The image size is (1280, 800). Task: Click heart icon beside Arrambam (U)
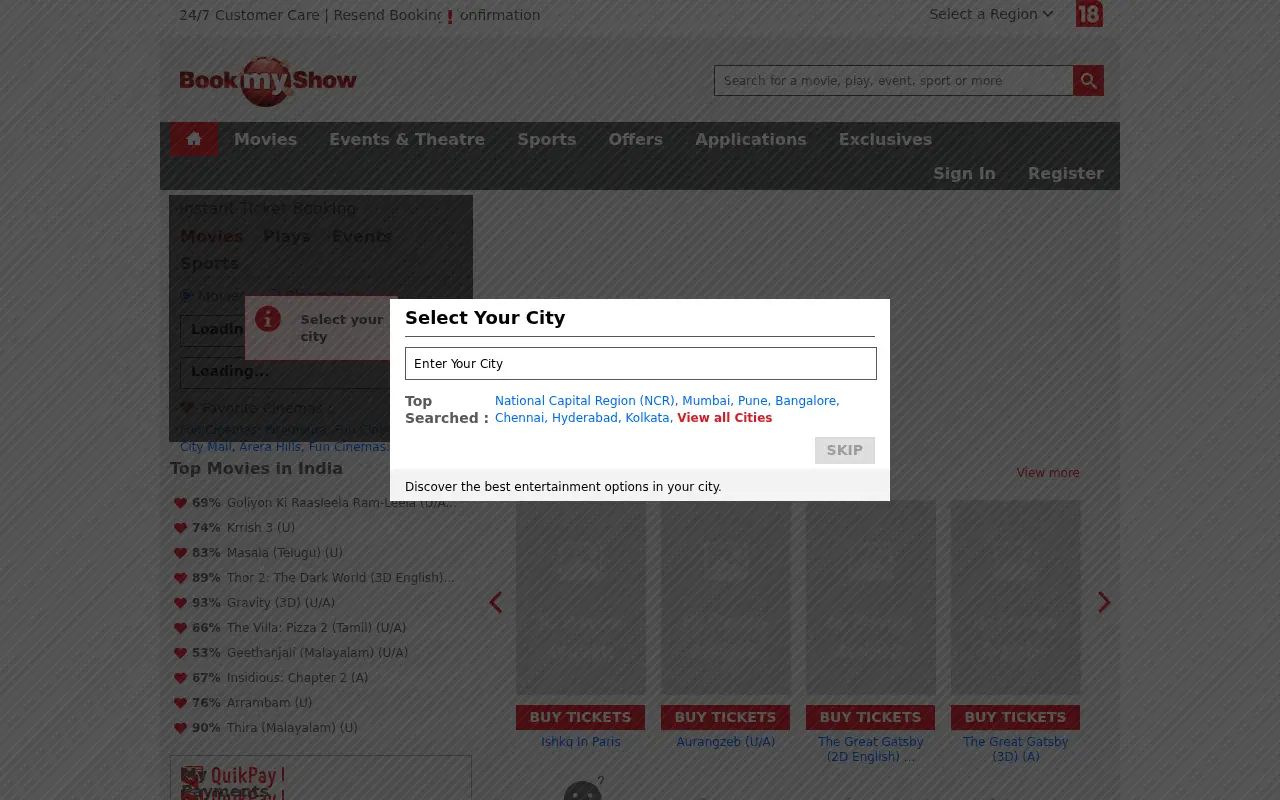(180, 703)
